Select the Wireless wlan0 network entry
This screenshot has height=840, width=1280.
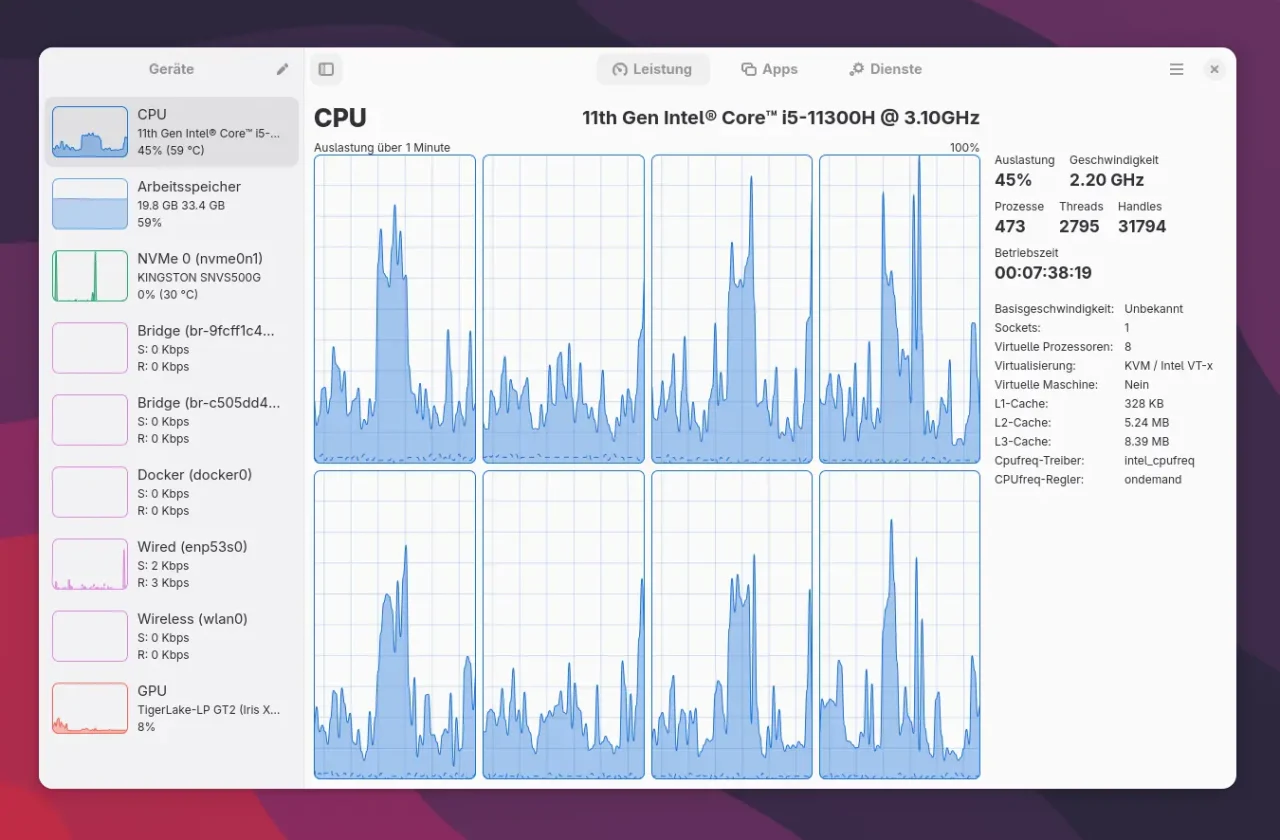(x=171, y=636)
